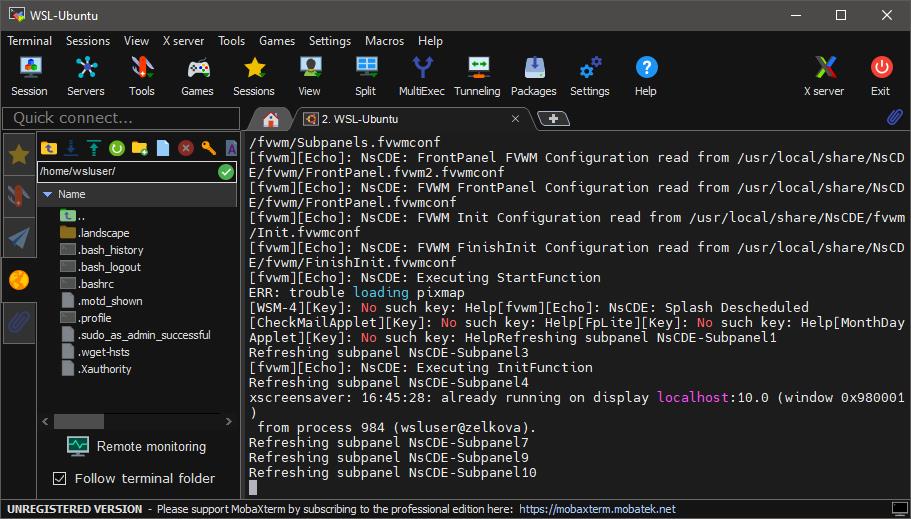Open the Sessions menu
The width and height of the screenshot is (911, 519).
coord(88,41)
